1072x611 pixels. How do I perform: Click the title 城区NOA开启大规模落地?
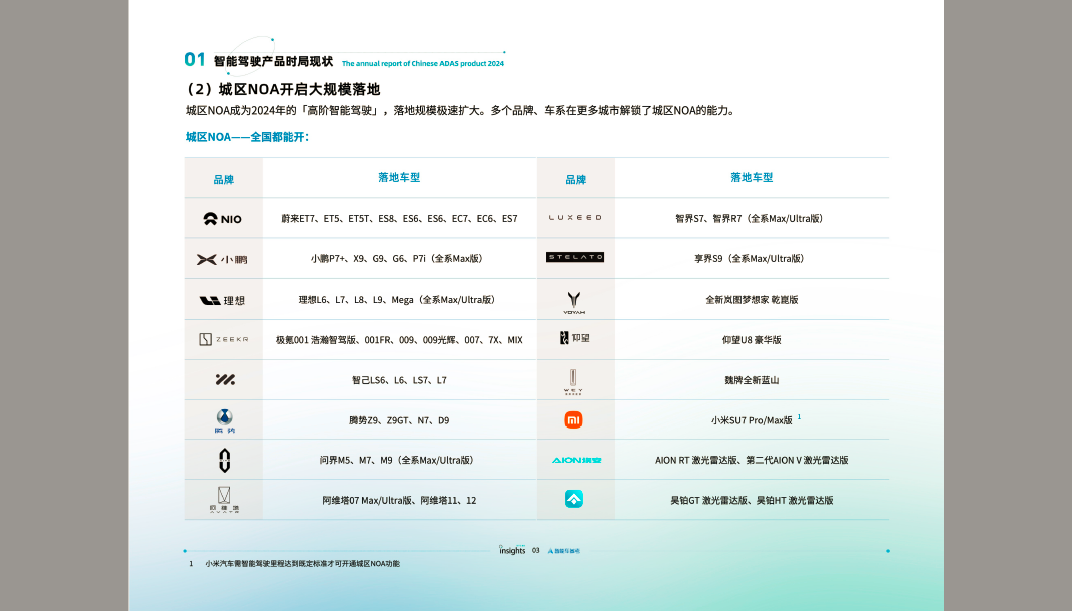(x=283, y=90)
